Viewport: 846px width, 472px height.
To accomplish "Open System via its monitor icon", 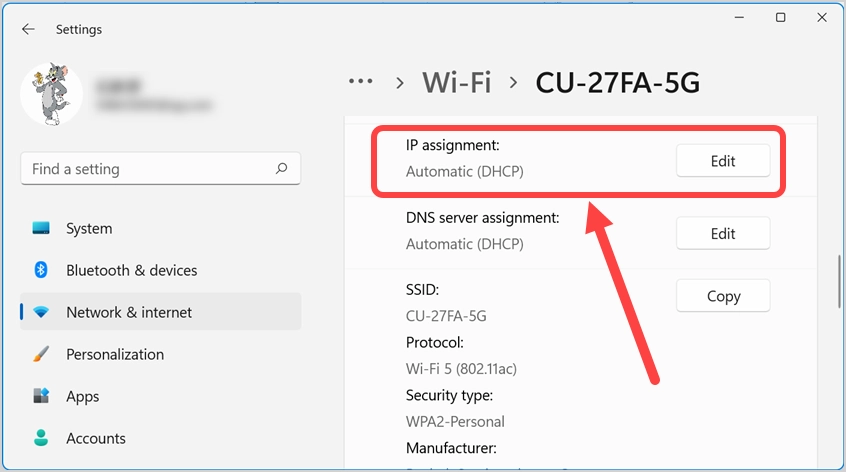I will (41, 228).
